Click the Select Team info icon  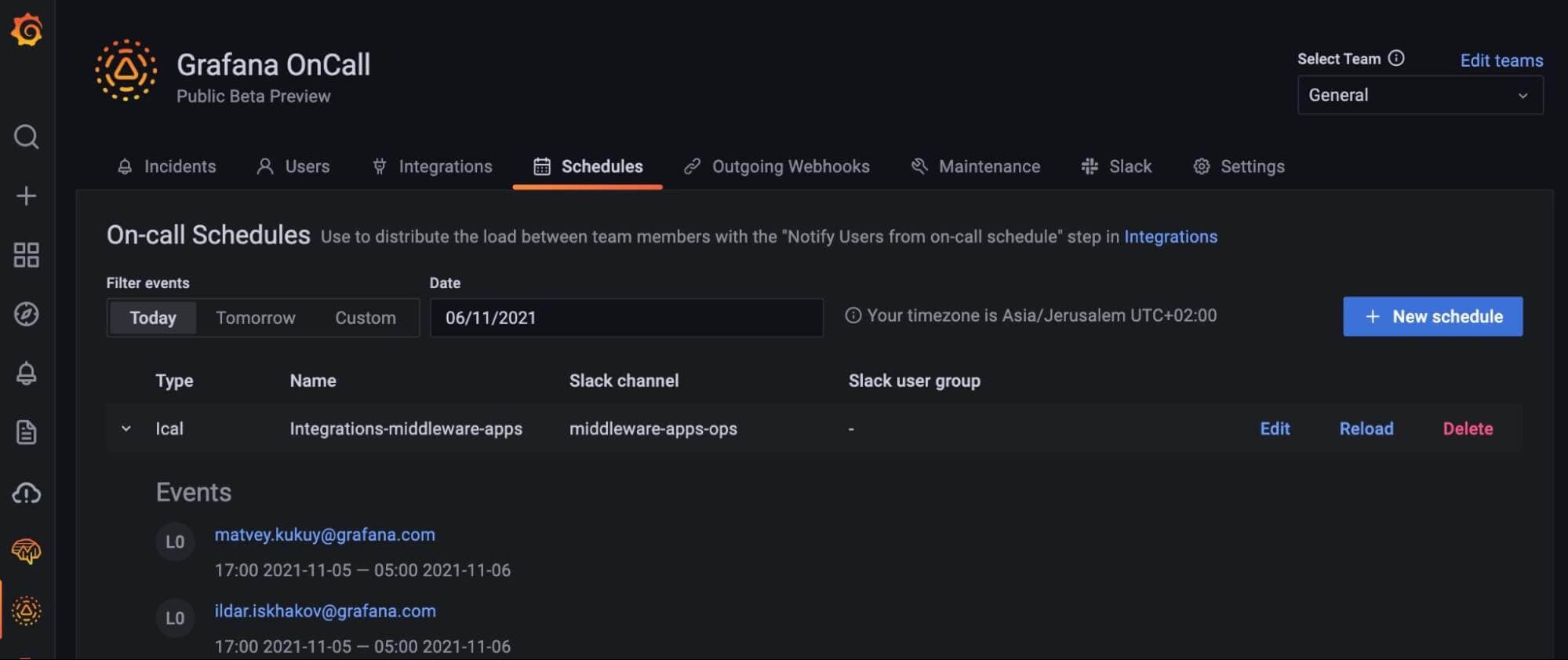tap(1396, 58)
